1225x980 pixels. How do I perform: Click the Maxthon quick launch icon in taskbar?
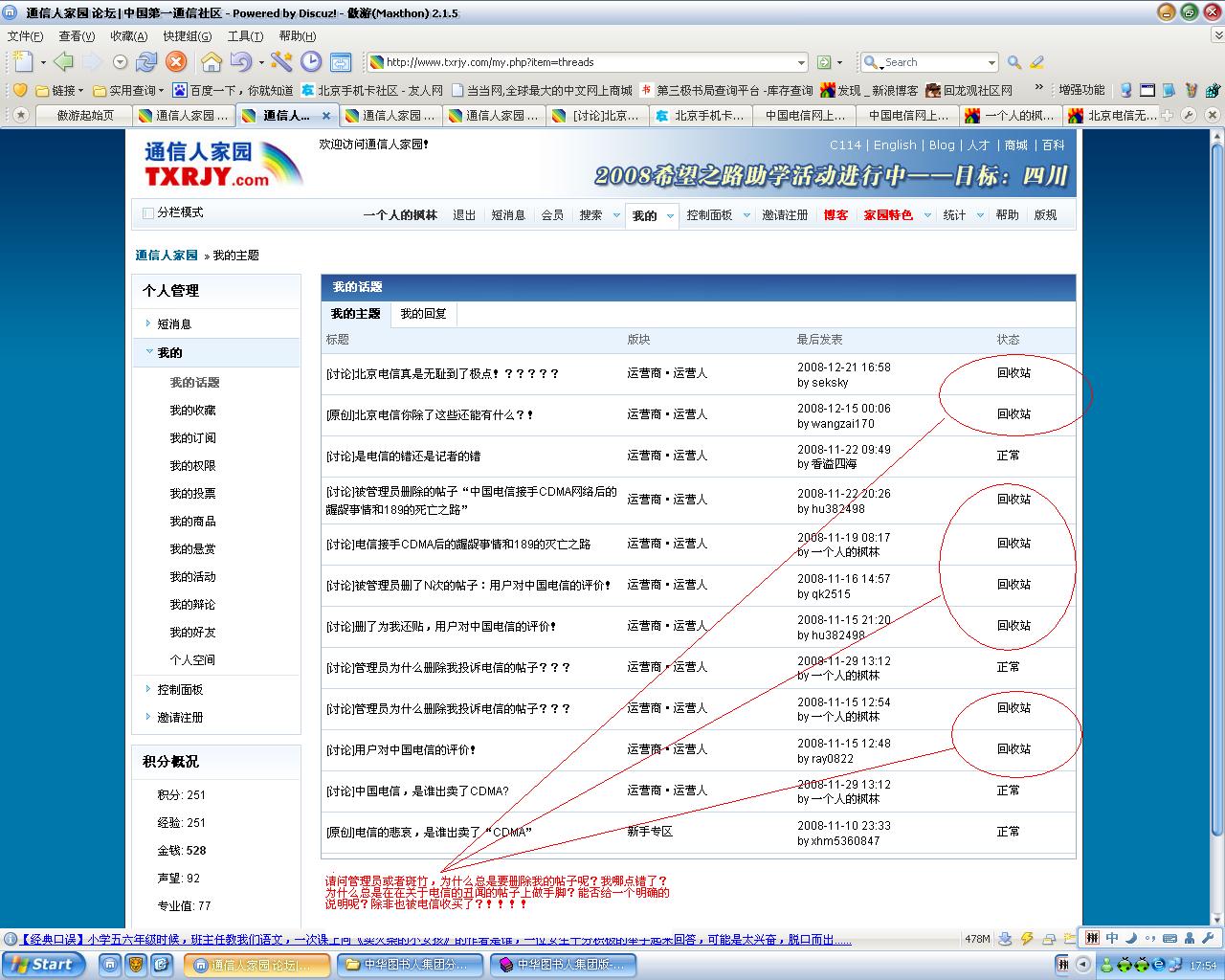109,965
